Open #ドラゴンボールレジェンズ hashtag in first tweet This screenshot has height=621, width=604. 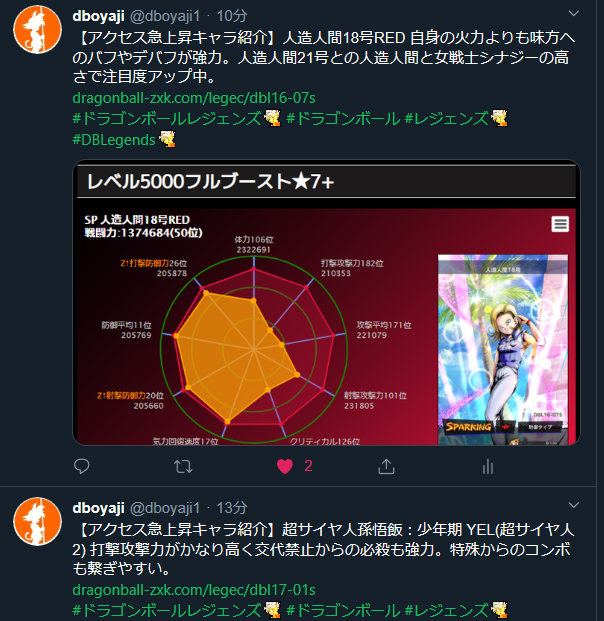click(x=167, y=119)
